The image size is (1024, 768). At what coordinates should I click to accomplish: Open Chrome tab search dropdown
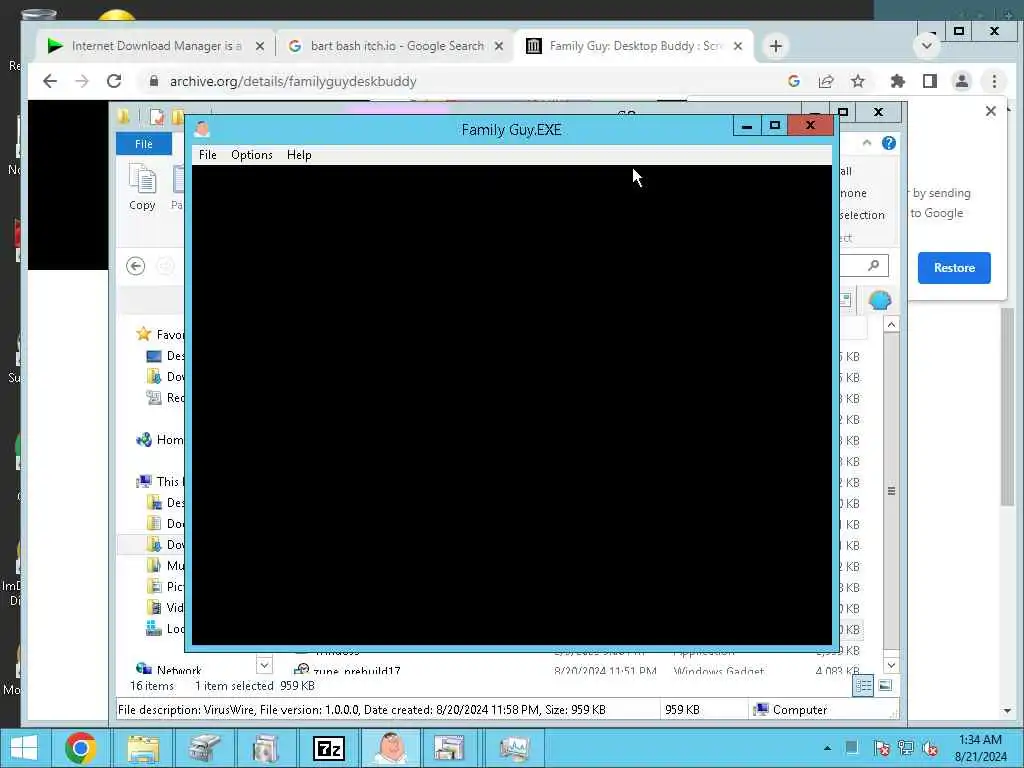[927, 46]
